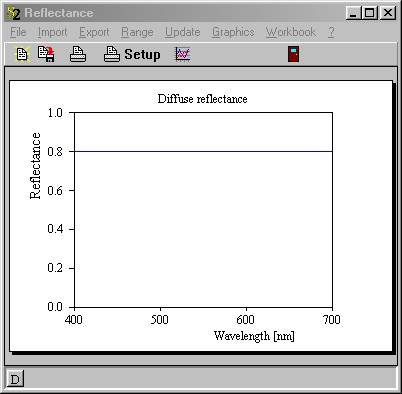Open the Export menu
Viewport: 402px width, 394px height.
(94, 32)
